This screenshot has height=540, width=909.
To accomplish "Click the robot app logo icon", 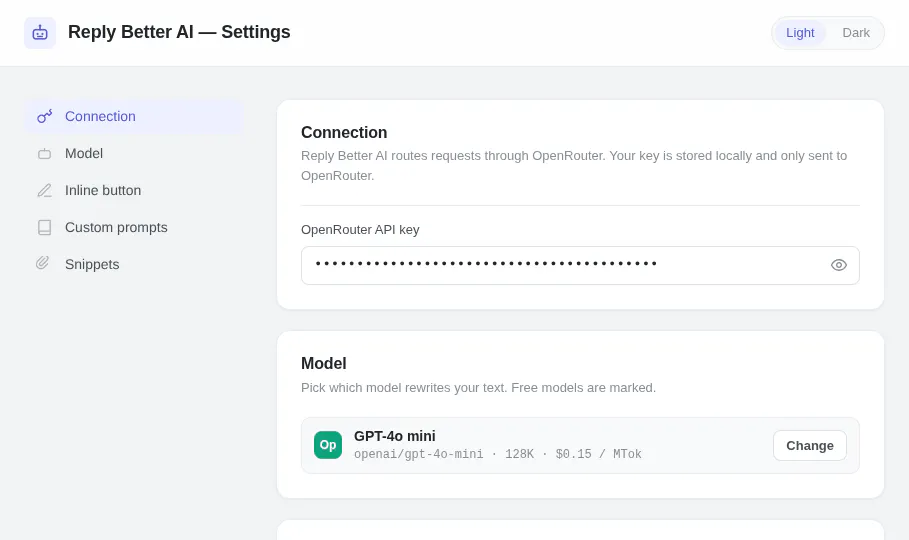I will [40, 32].
